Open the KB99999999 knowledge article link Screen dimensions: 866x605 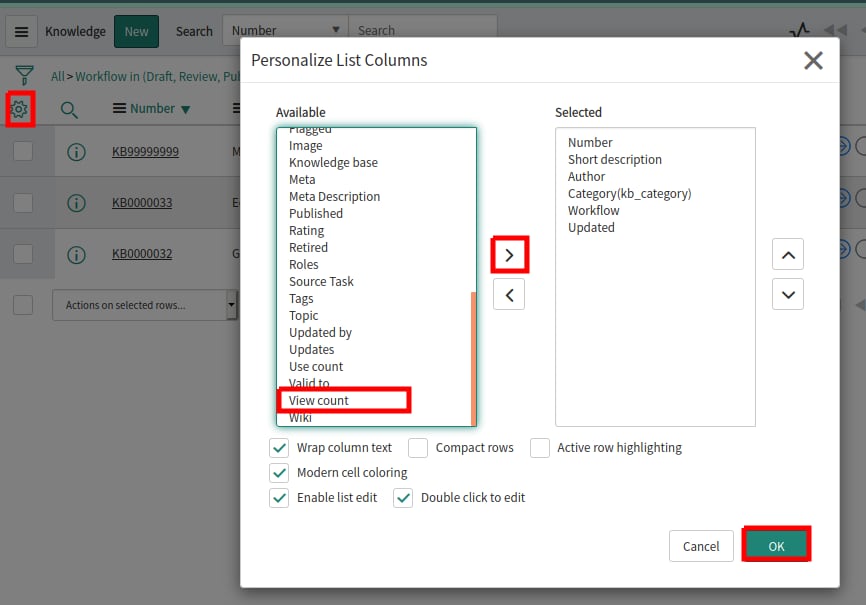point(148,150)
